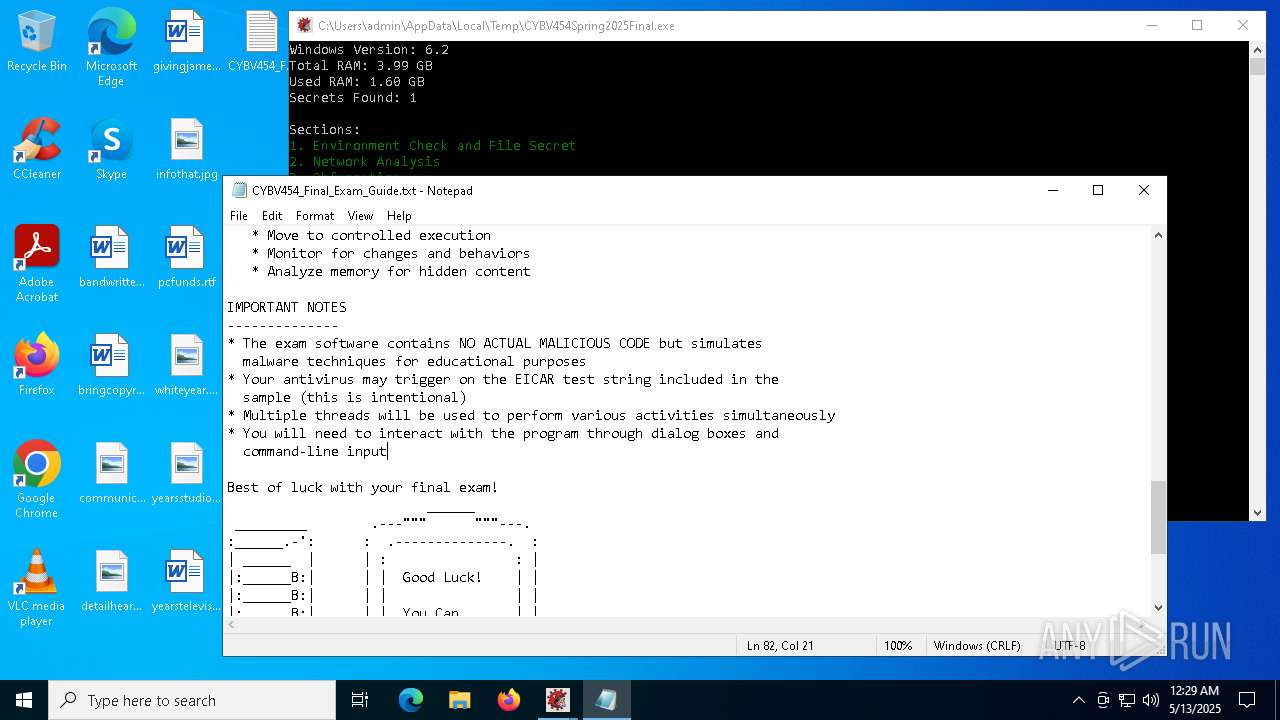The width and height of the screenshot is (1280, 720).
Task: Click '1. Environment Check and File Secret' line
Action: click(x=433, y=145)
